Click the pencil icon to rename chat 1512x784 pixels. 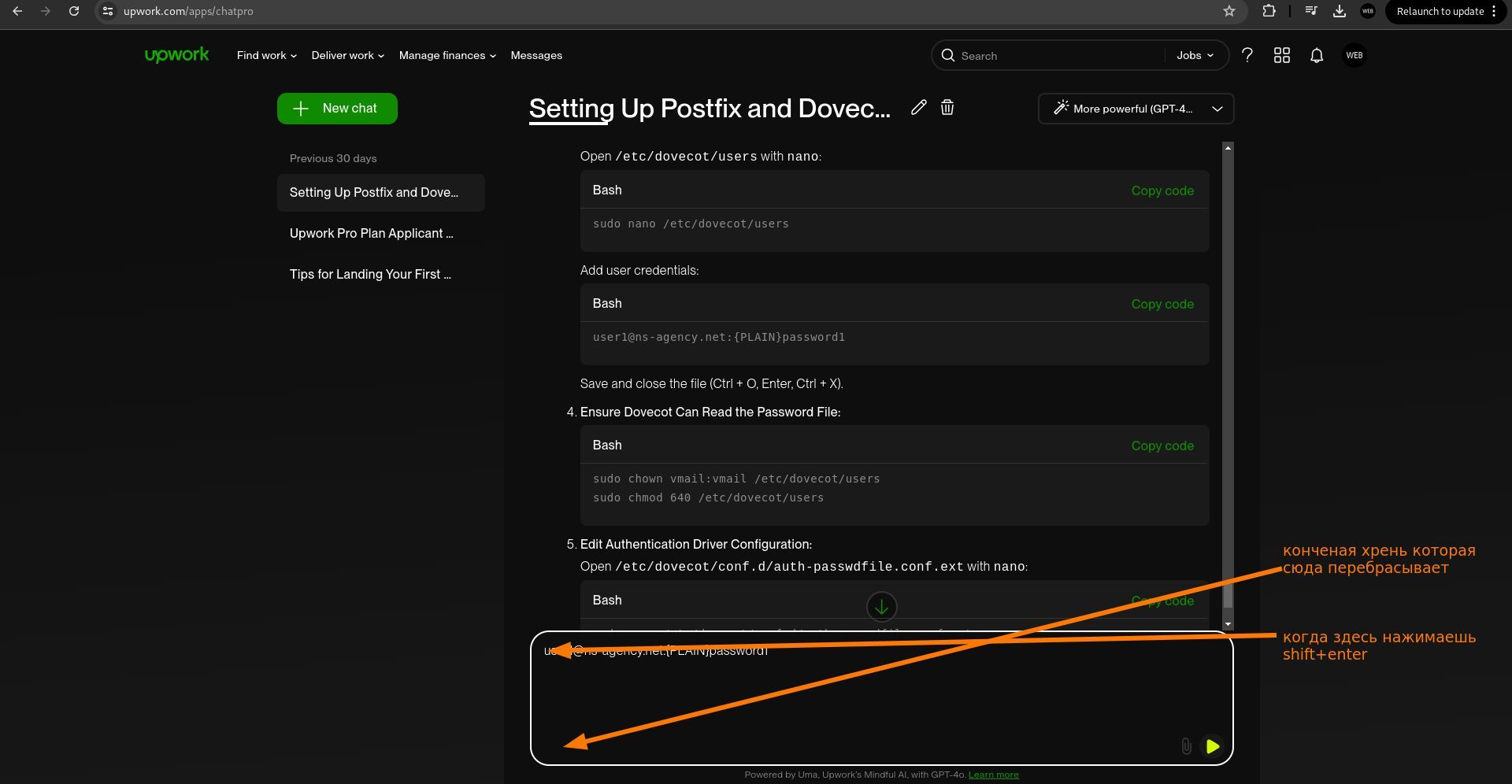click(918, 108)
